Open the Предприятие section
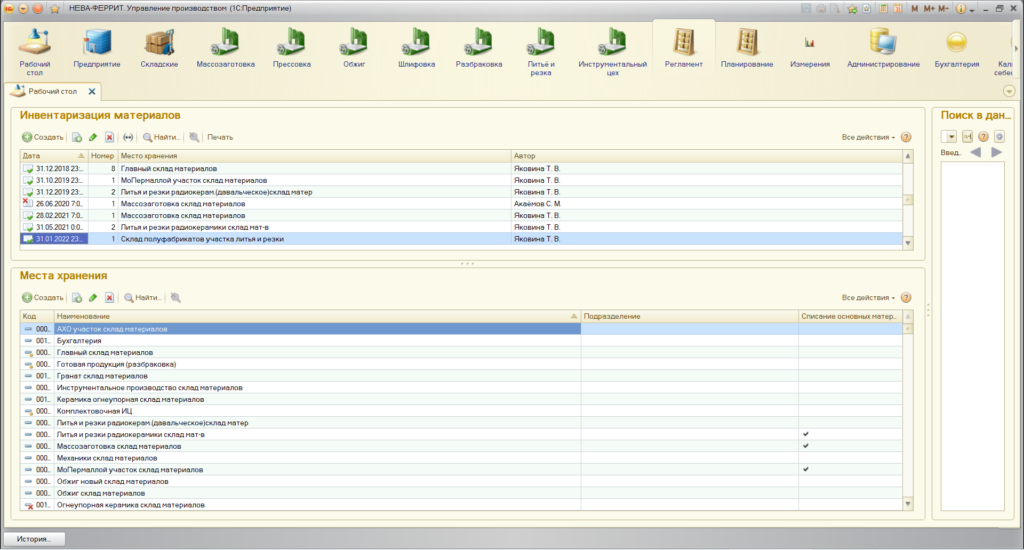Image resolution: width=1024 pixels, height=550 pixels. [97, 49]
